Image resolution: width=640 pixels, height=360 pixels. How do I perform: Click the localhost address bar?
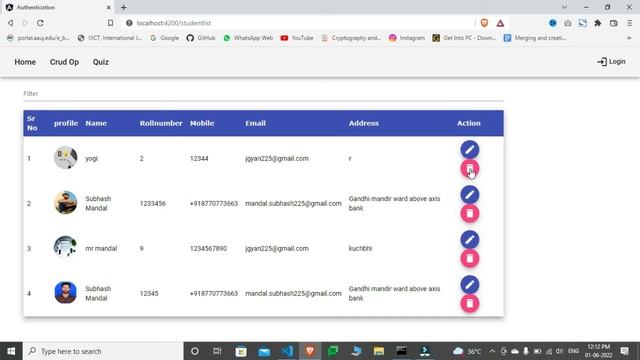298,23
